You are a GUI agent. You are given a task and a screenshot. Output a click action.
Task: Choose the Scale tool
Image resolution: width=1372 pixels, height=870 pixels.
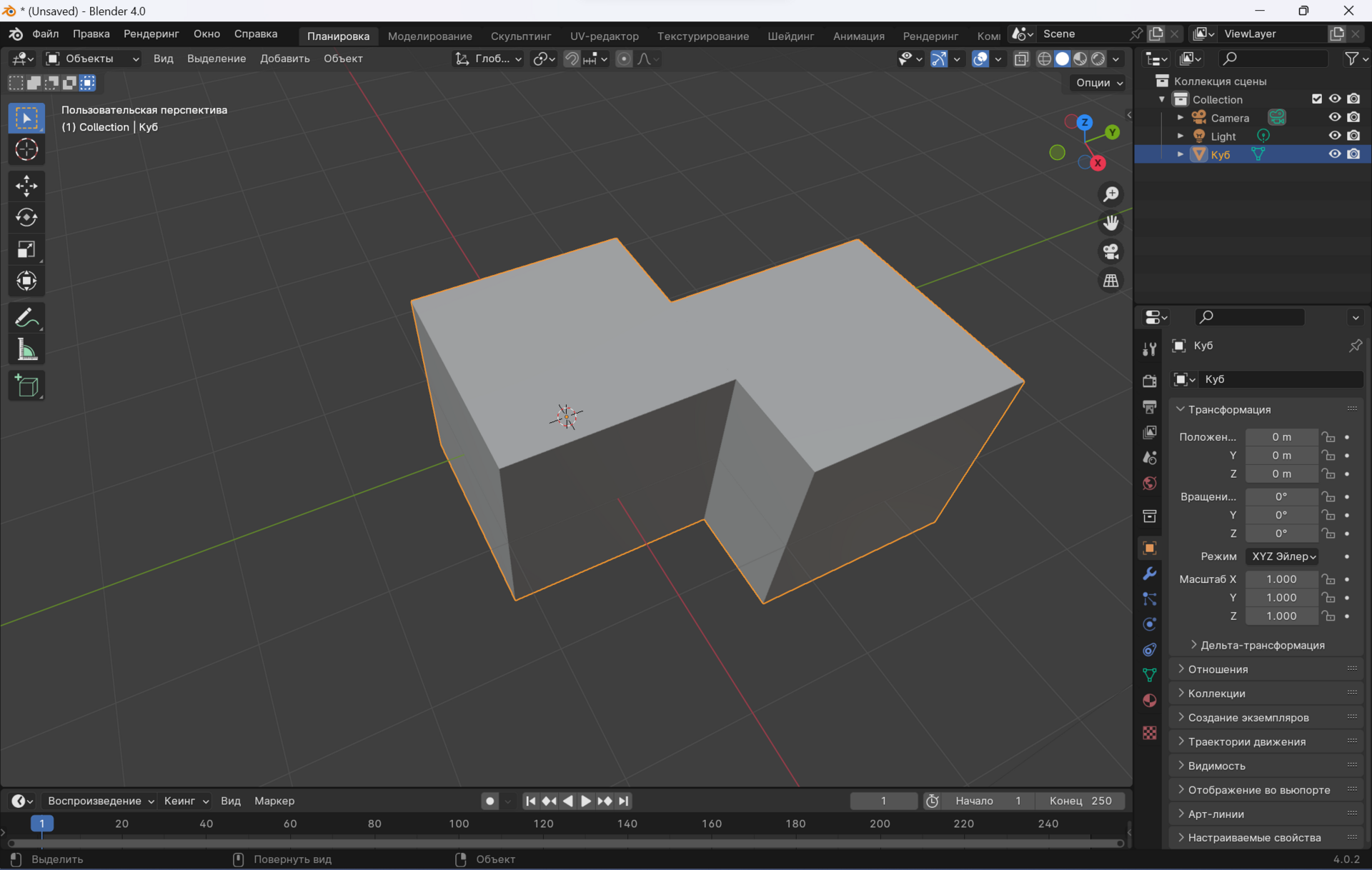click(x=26, y=249)
